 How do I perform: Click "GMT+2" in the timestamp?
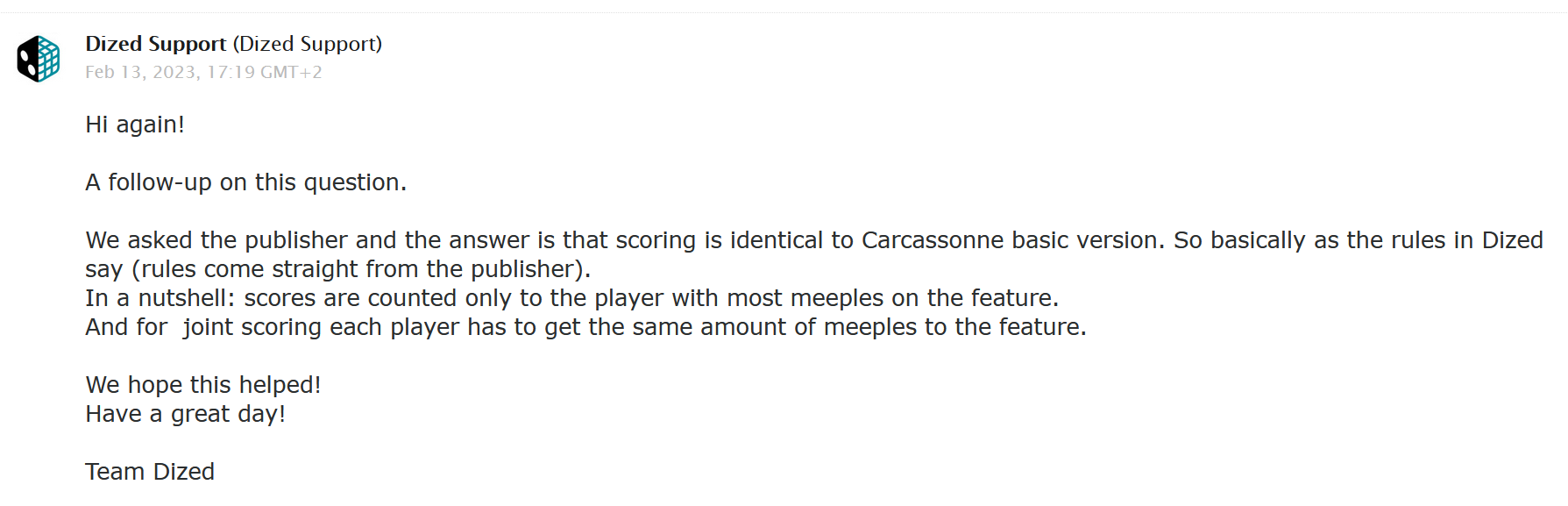pos(291,72)
